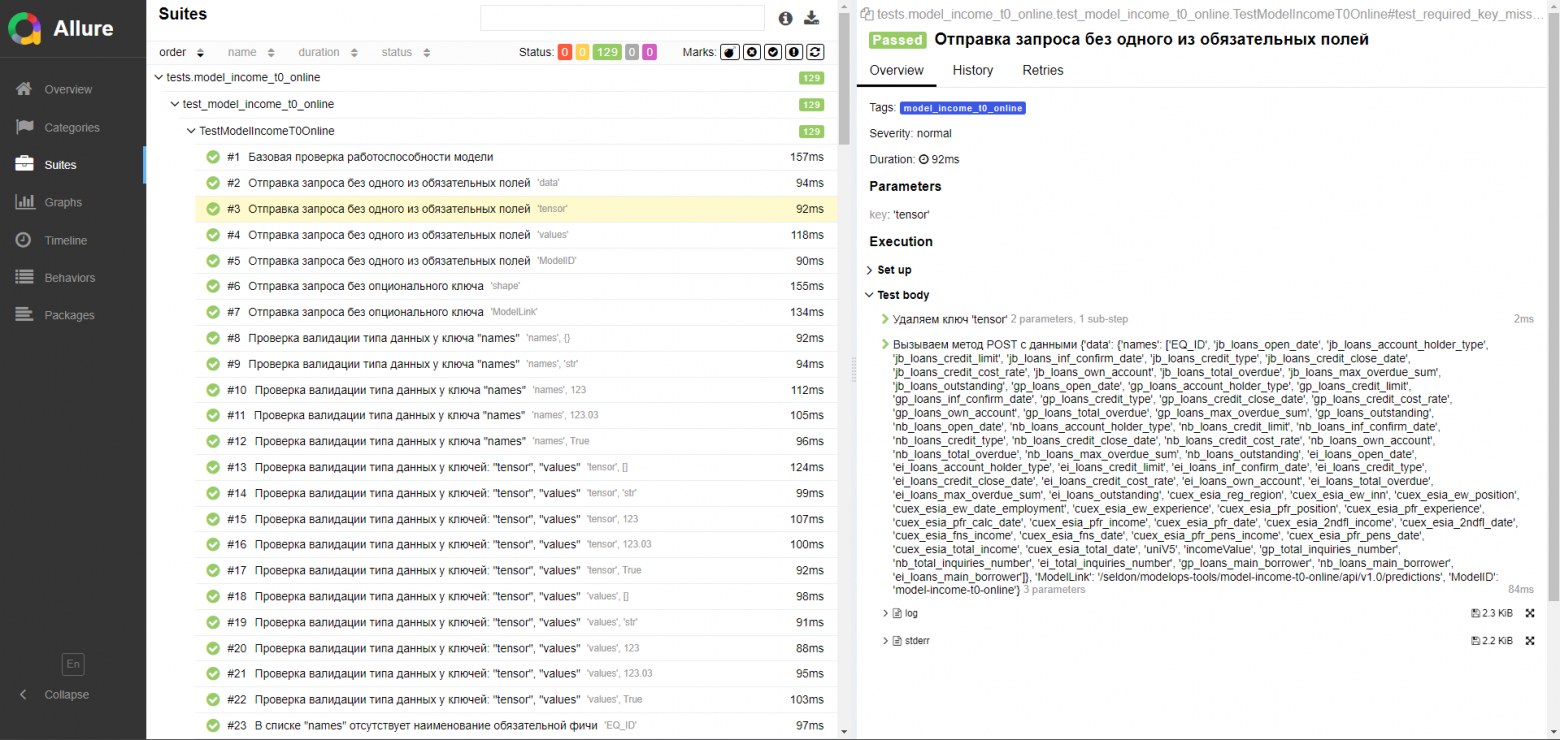1560x740 pixels.
Task: Click the Allure logo icon
Action: point(25,29)
